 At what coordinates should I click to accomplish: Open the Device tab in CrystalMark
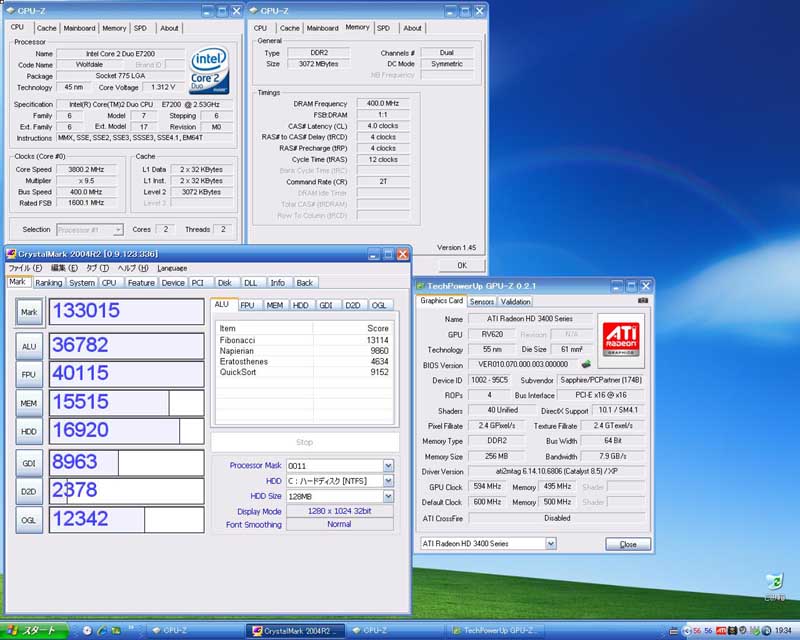tap(173, 283)
